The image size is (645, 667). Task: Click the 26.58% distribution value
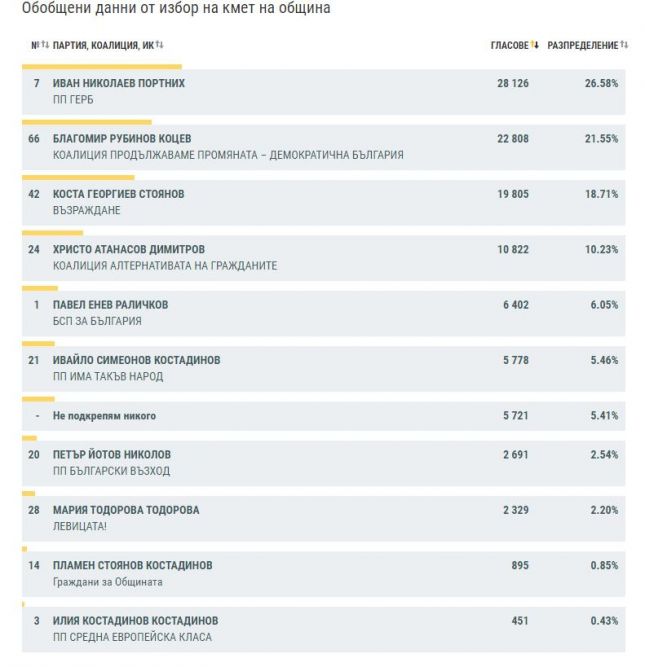click(x=602, y=83)
